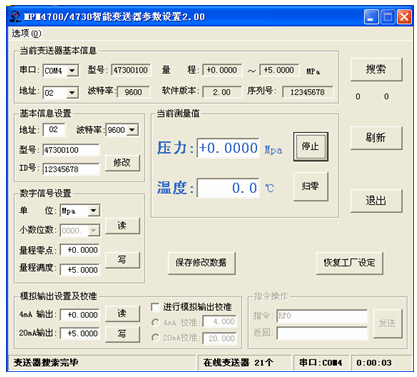Click the 20mA calibration value field 20.000
The image size is (417, 377).
(x=220, y=339)
